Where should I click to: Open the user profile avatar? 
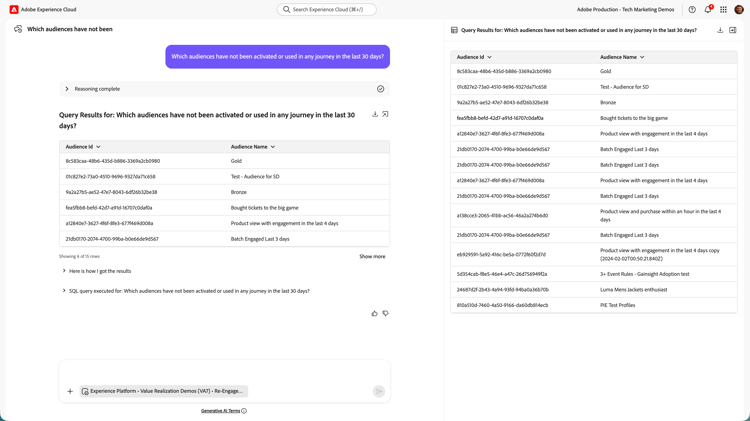(x=739, y=10)
